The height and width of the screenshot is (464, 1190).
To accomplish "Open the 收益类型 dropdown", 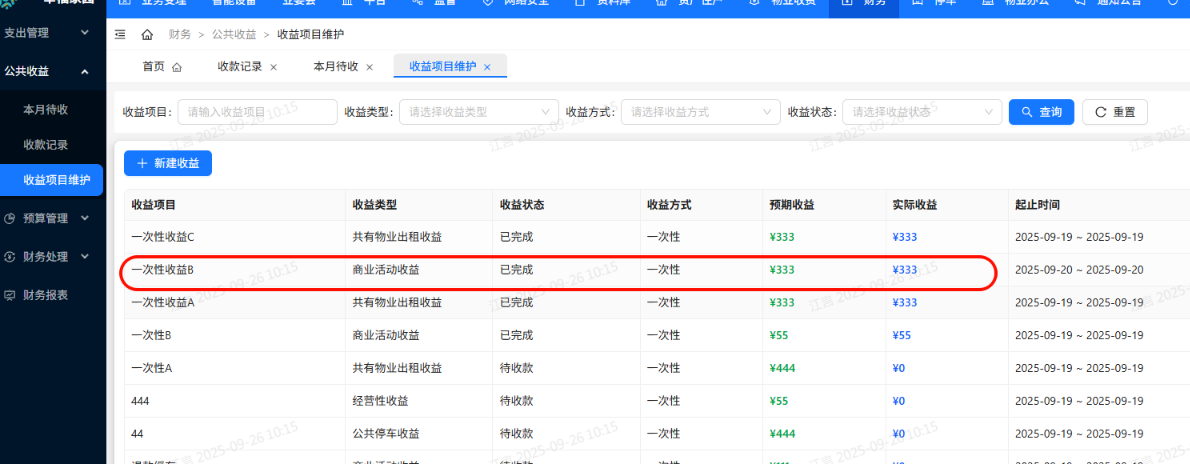I will click(478, 112).
